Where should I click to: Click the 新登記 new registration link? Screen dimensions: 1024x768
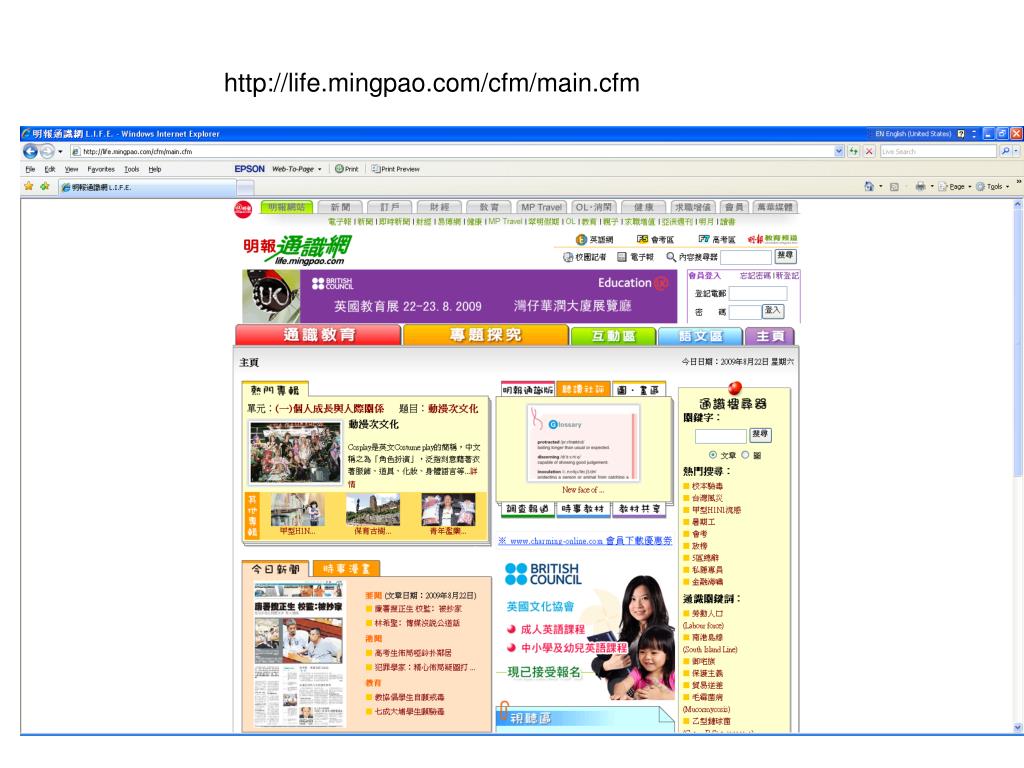[787, 276]
